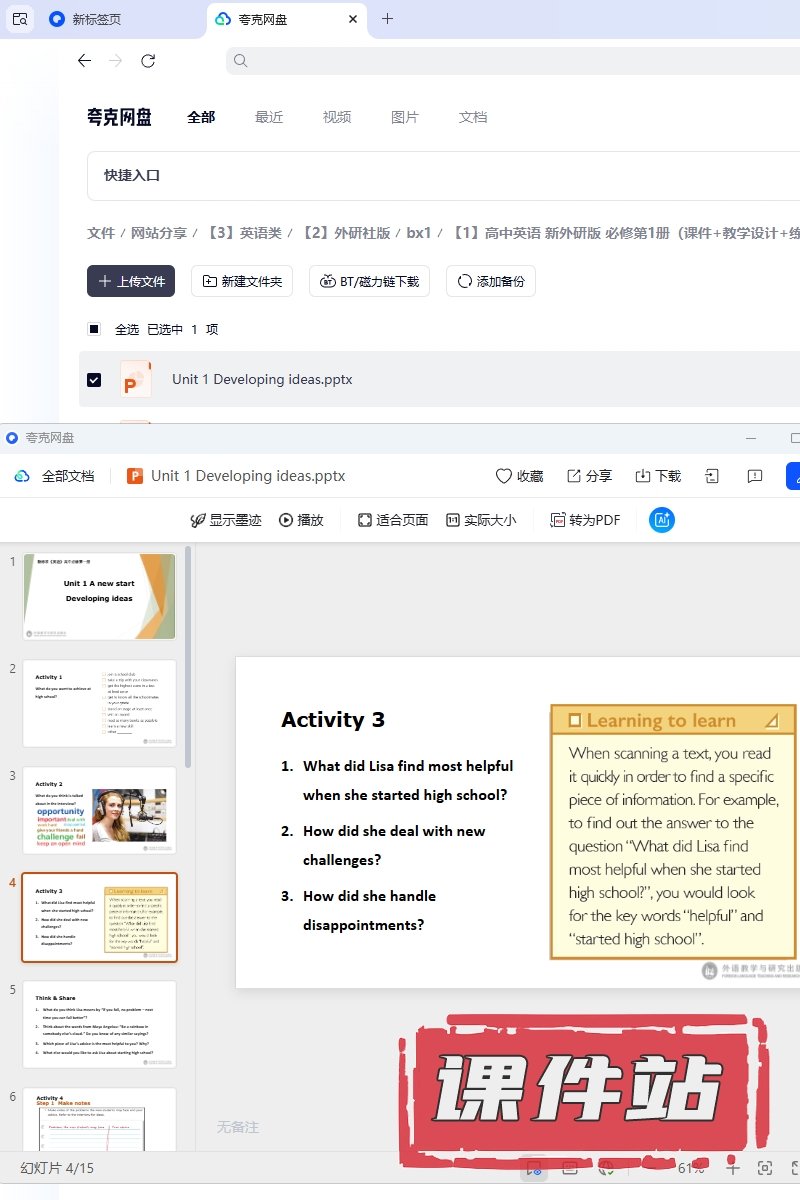
Task: Uncheck the Unit 1 Developing ideas.pptx checkbox
Action: point(94,380)
